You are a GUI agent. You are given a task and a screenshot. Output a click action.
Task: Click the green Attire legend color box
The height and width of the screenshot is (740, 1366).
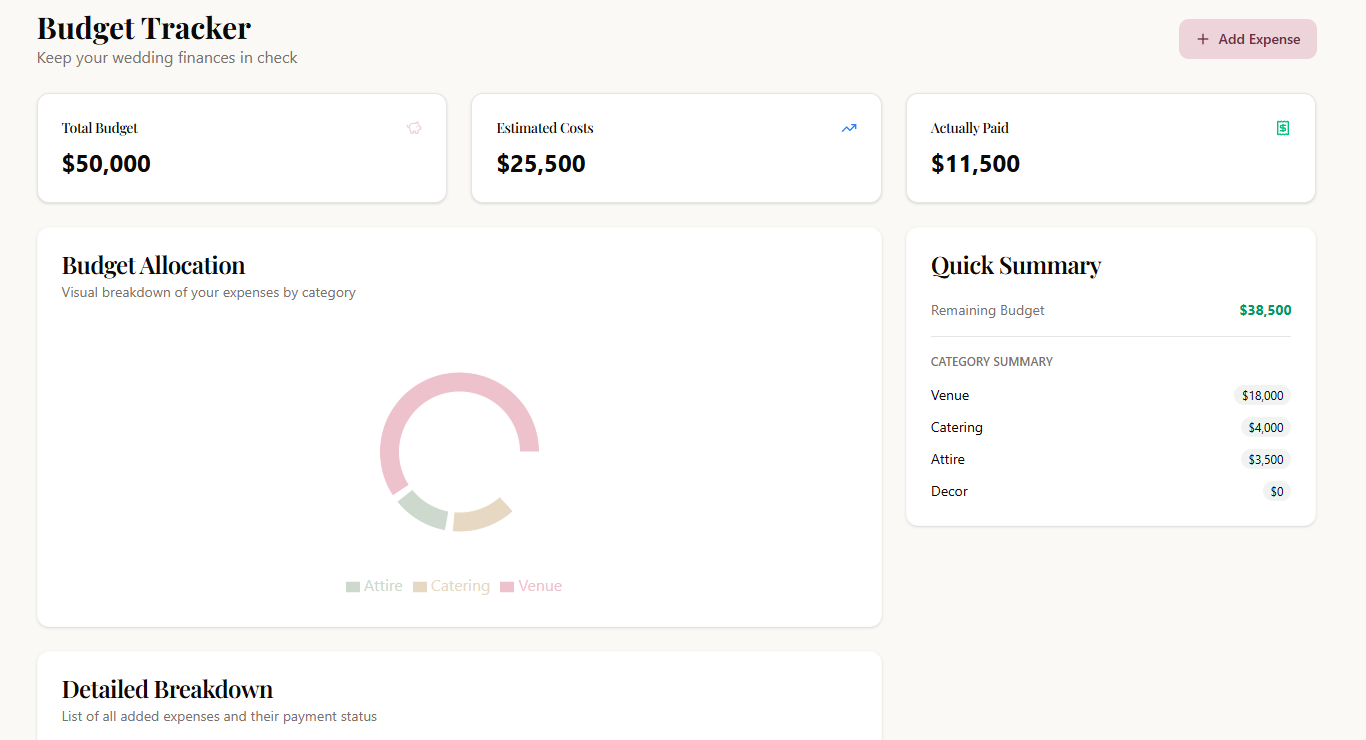point(353,587)
